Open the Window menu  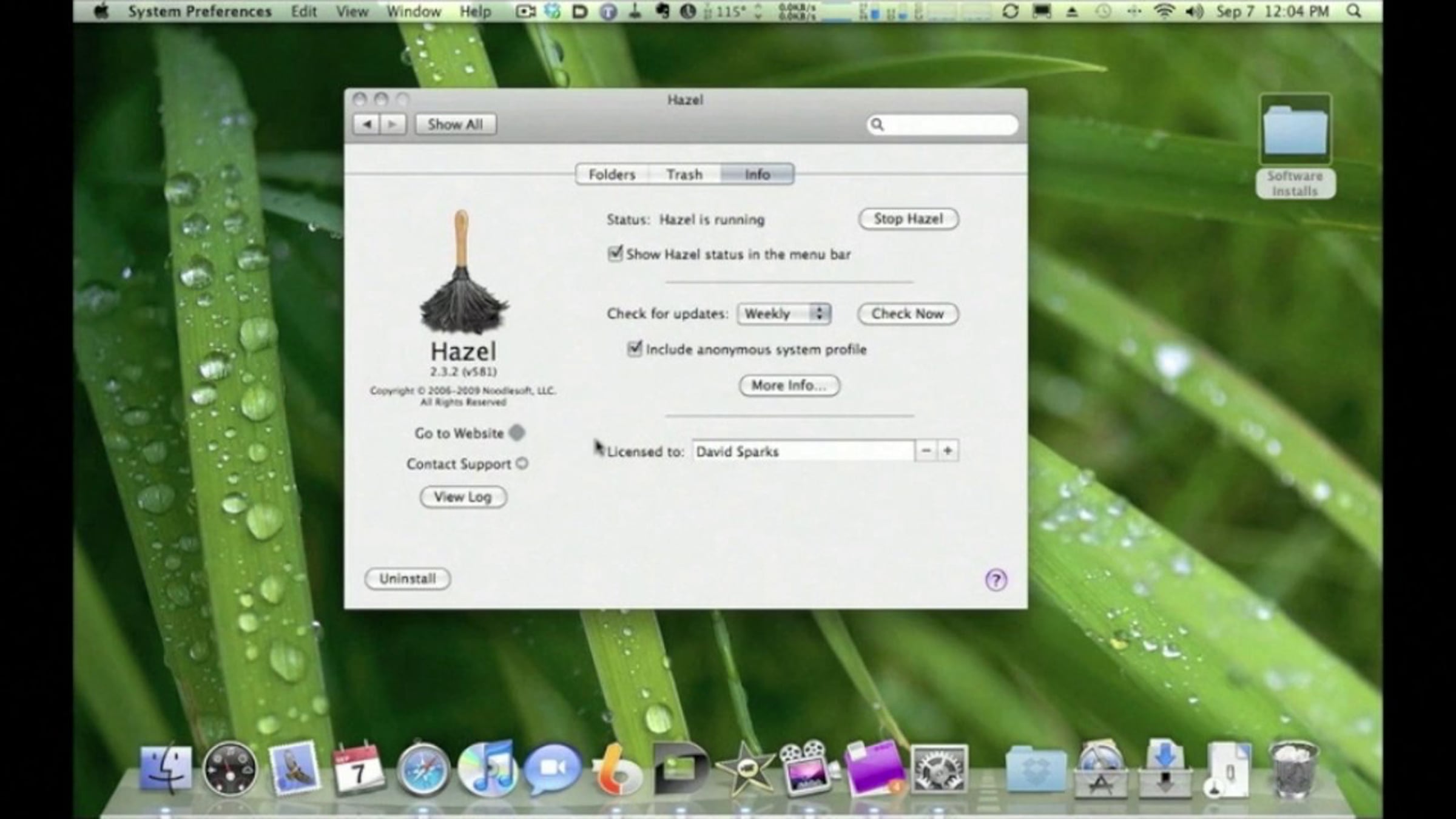[x=414, y=11]
